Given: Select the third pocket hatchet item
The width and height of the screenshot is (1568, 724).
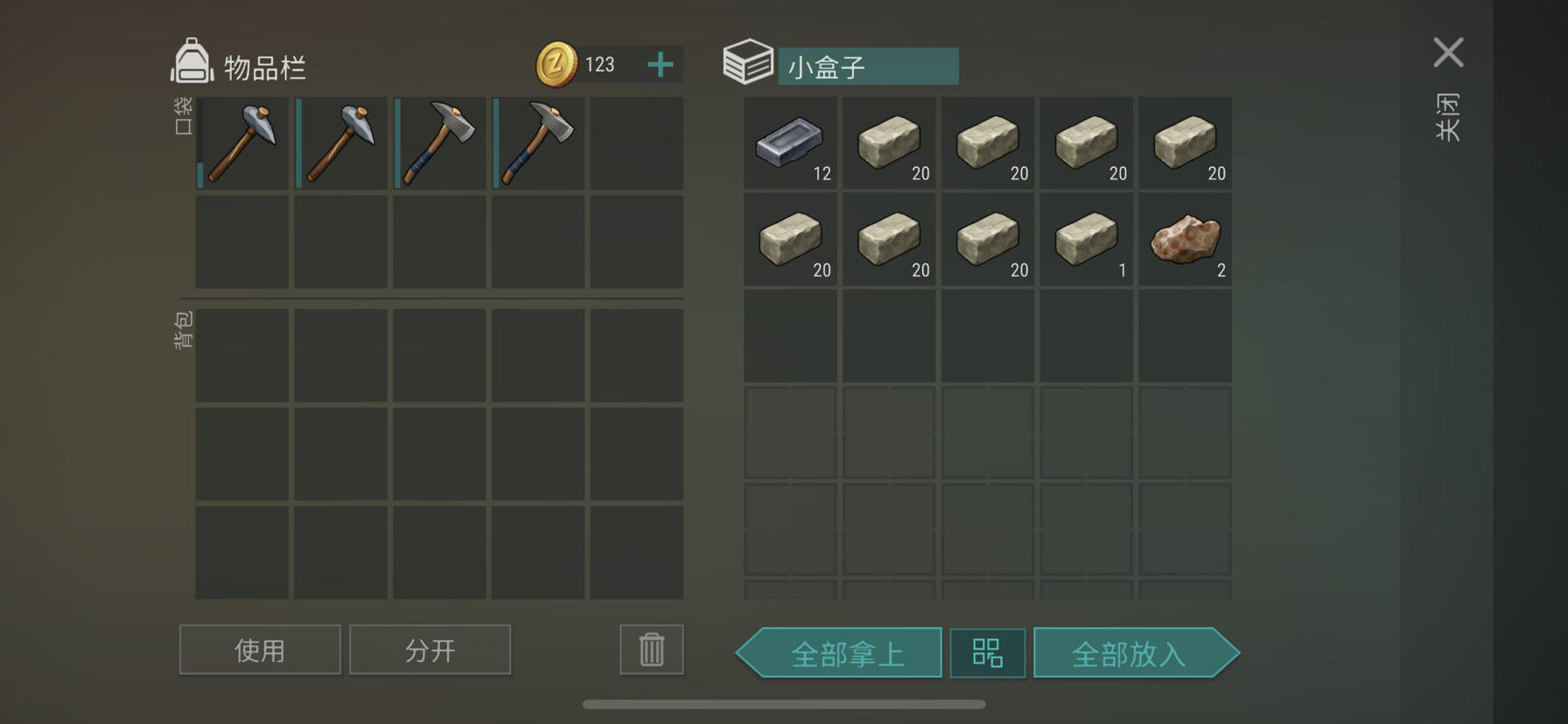Looking at the screenshot, I should 439,143.
